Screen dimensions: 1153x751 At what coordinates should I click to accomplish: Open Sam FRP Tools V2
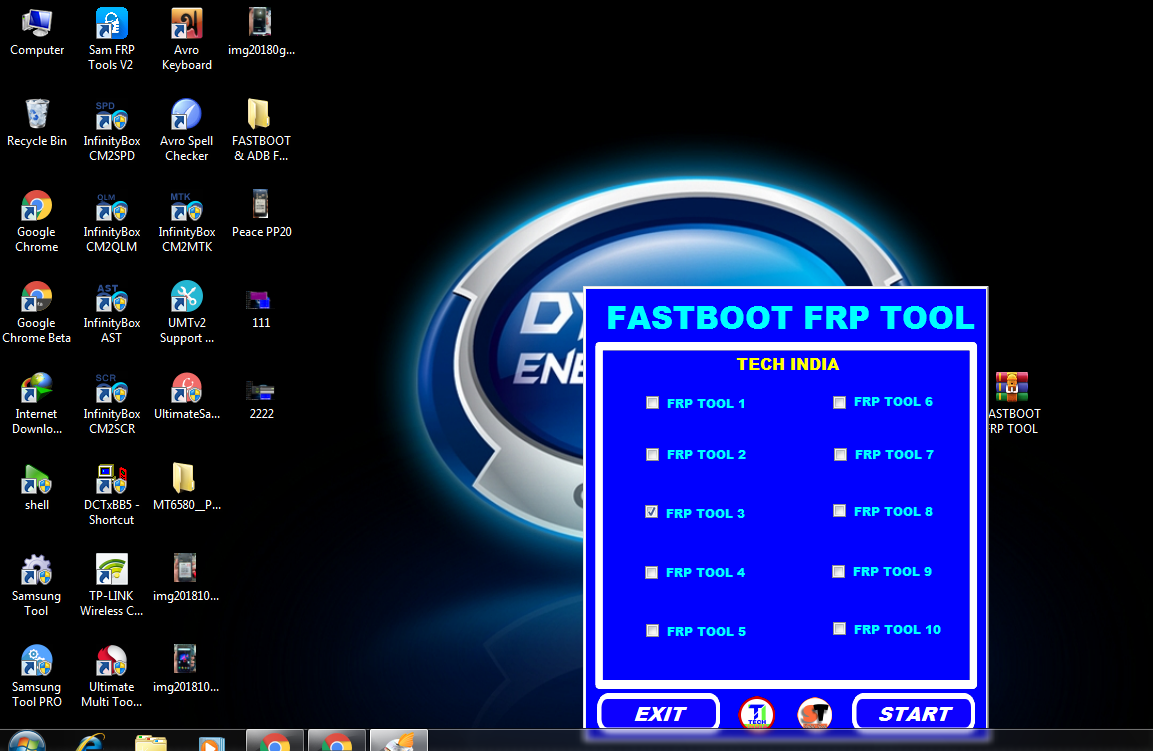(x=111, y=25)
